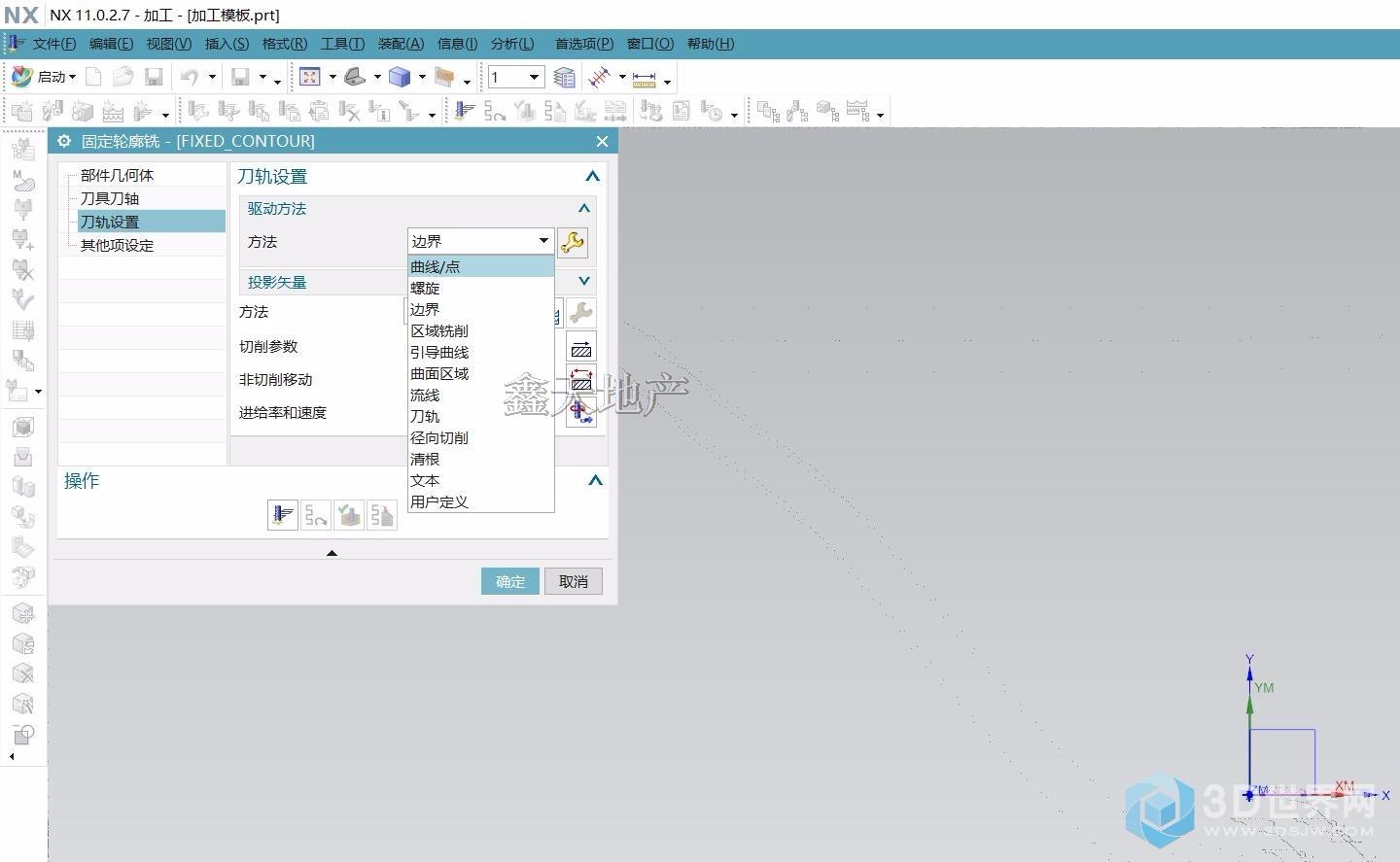Collapse the 操作 section
This screenshot has width=1400, height=862.
(x=595, y=480)
